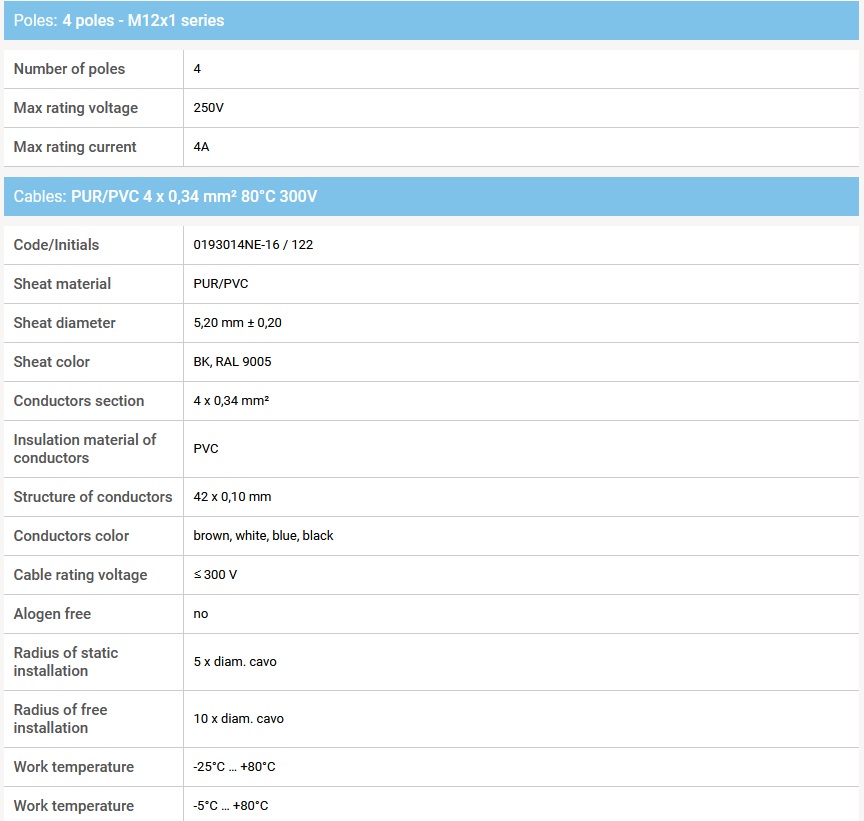Image resolution: width=864 pixels, height=821 pixels.
Task: Click the 'Alogen free' row label
Action: point(52,614)
